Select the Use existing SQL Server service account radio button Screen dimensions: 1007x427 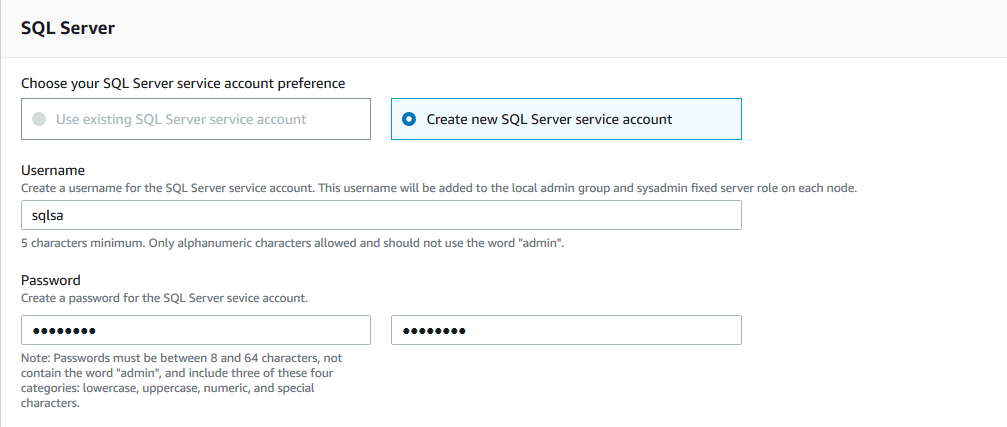(x=39, y=119)
